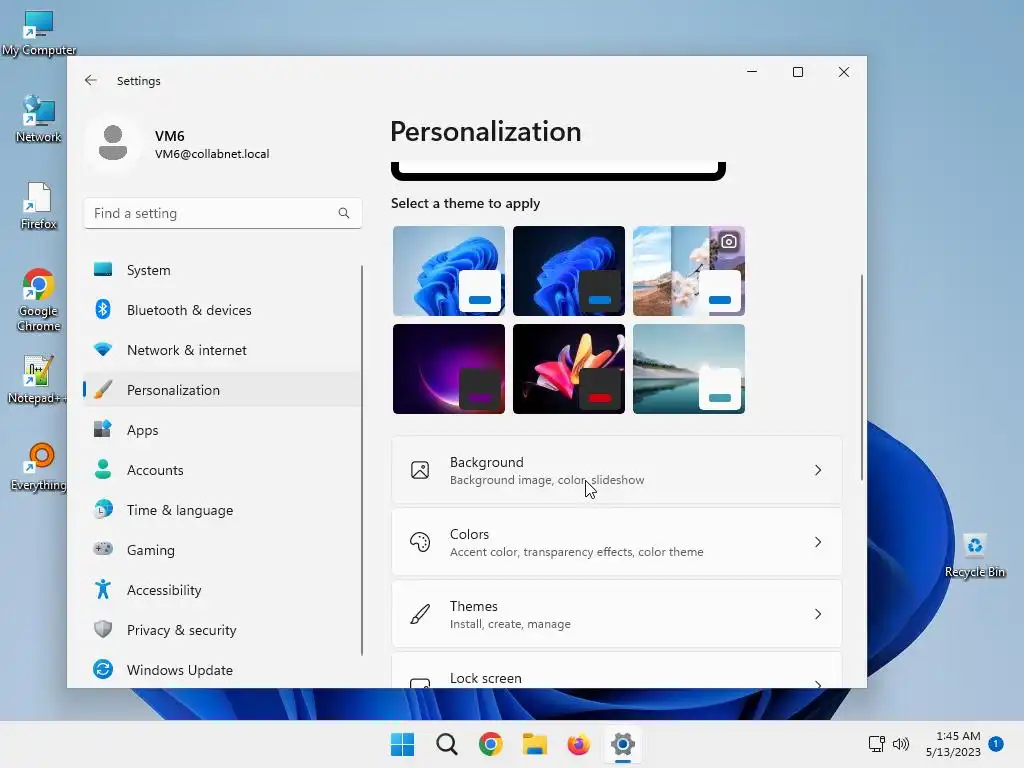This screenshot has height=768, width=1024.
Task: Select the Notepad++ desktop shortcut
Action: click(x=37, y=379)
